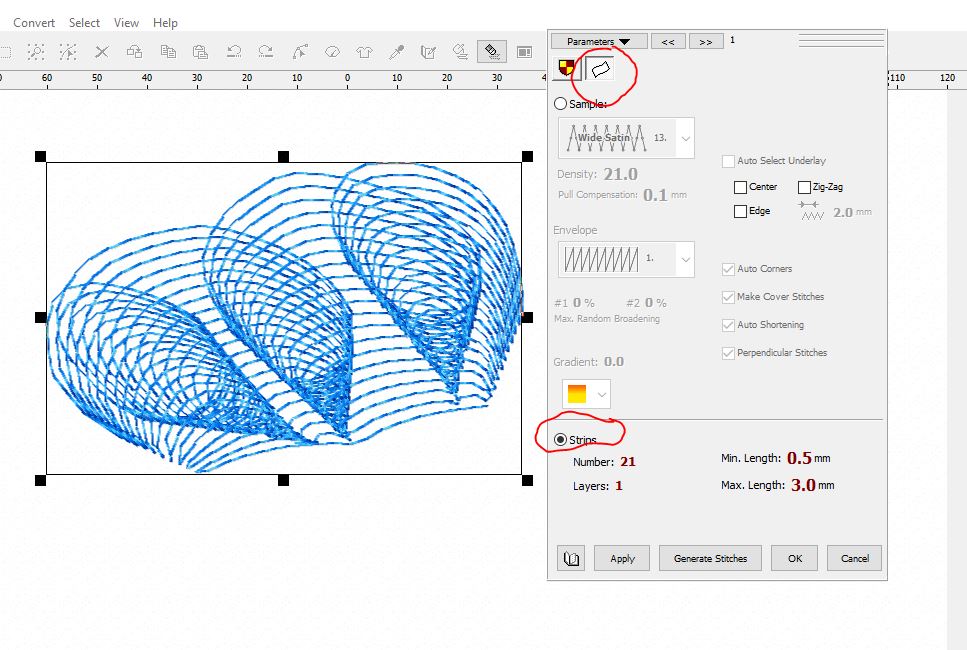Toggle Make Cover Stitches checkbox
The width and height of the screenshot is (967, 650).
[728, 297]
